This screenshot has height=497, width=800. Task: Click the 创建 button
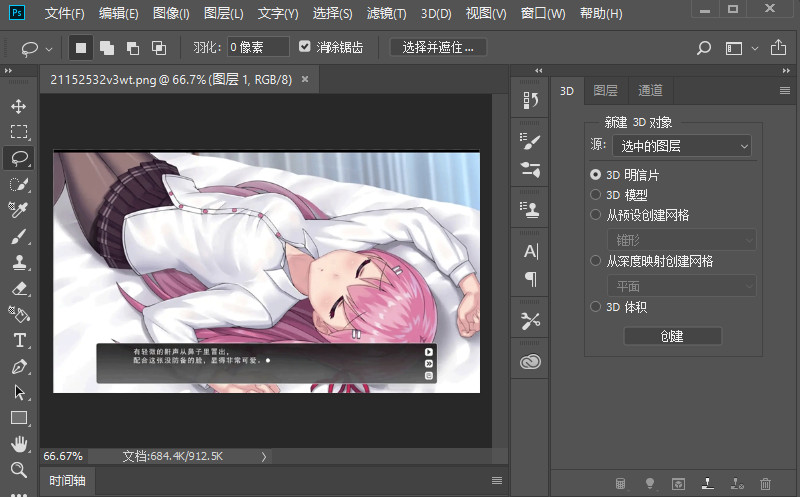672,336
